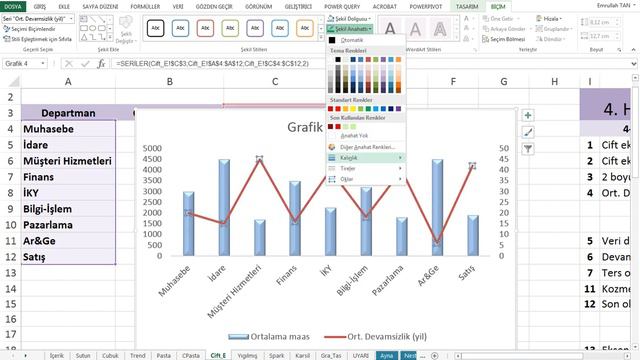Switch to the FORMÜLLER ribbon tab

[145, 7]
